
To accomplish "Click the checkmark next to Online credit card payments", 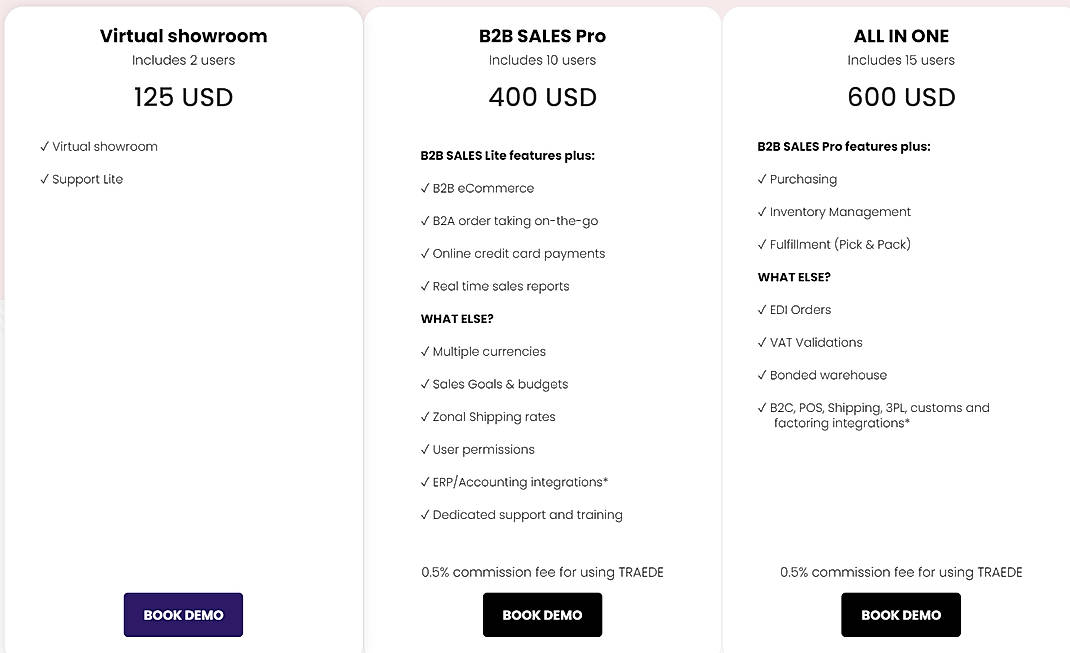I will point(424,253).
